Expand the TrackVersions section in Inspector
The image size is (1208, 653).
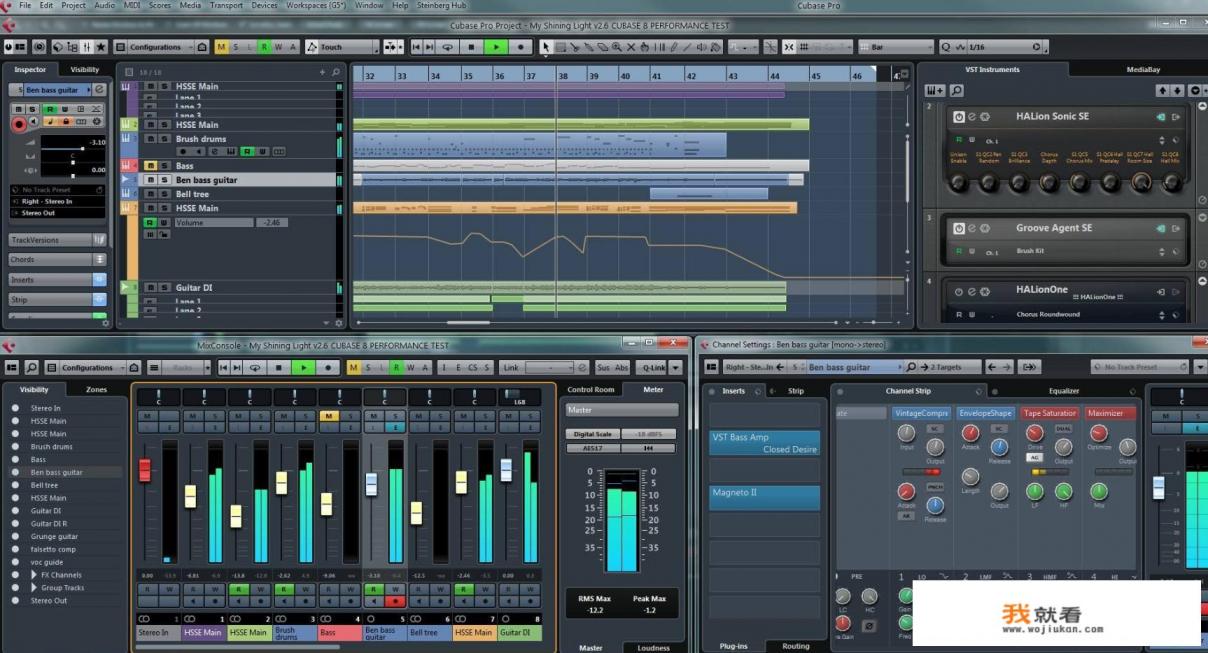(57, 240)
